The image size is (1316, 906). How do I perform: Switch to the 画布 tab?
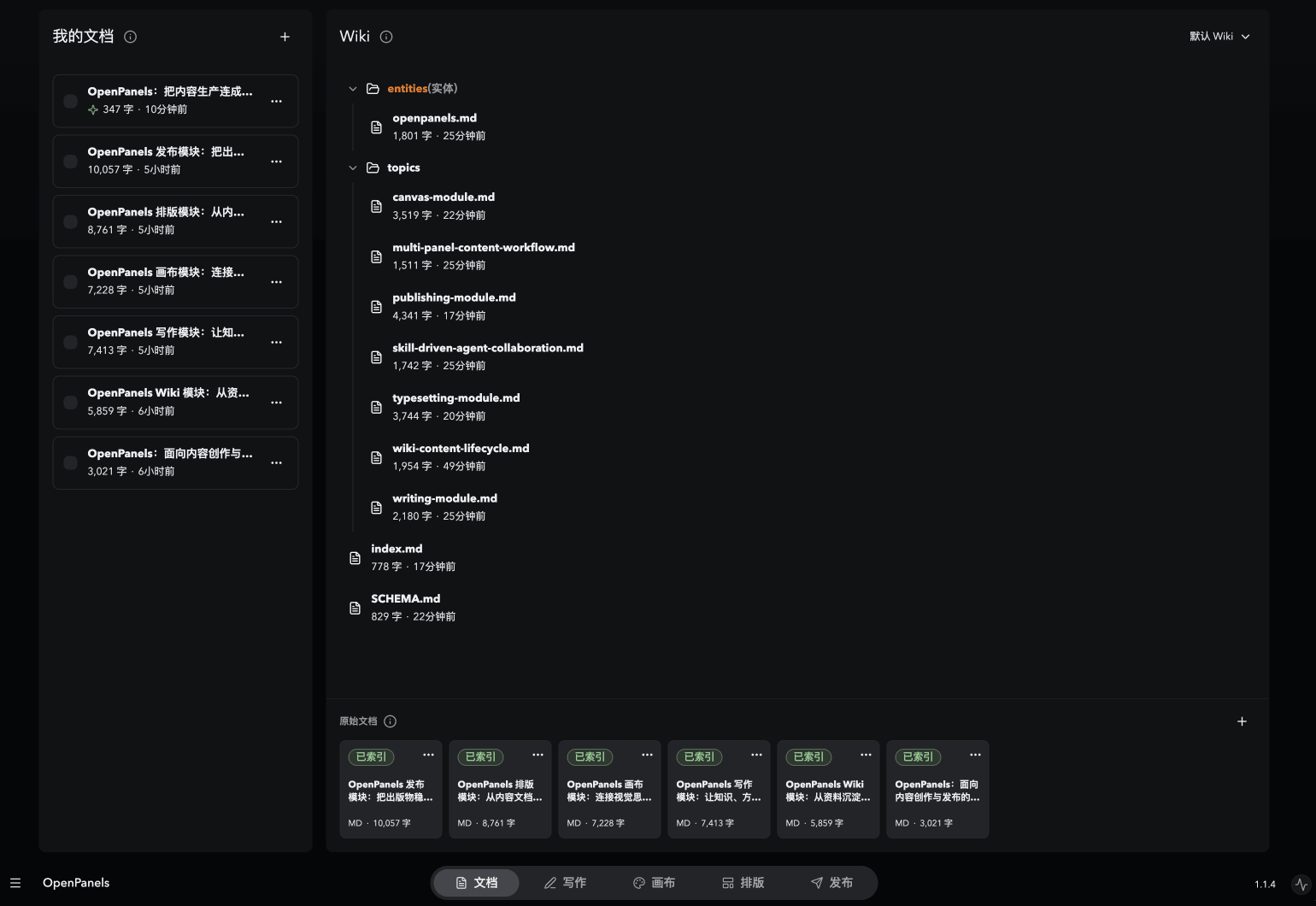[654, 883]
